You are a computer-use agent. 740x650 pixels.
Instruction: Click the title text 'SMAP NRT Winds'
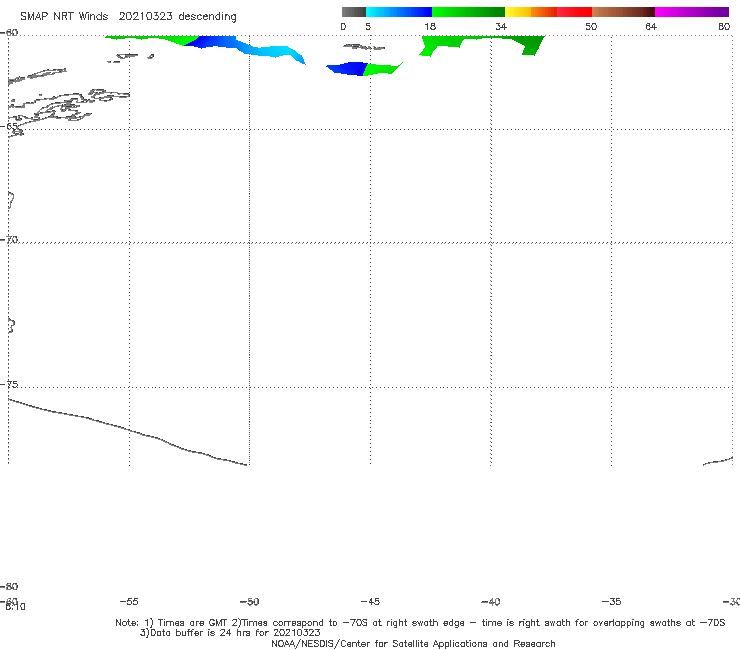pos(64,16)
